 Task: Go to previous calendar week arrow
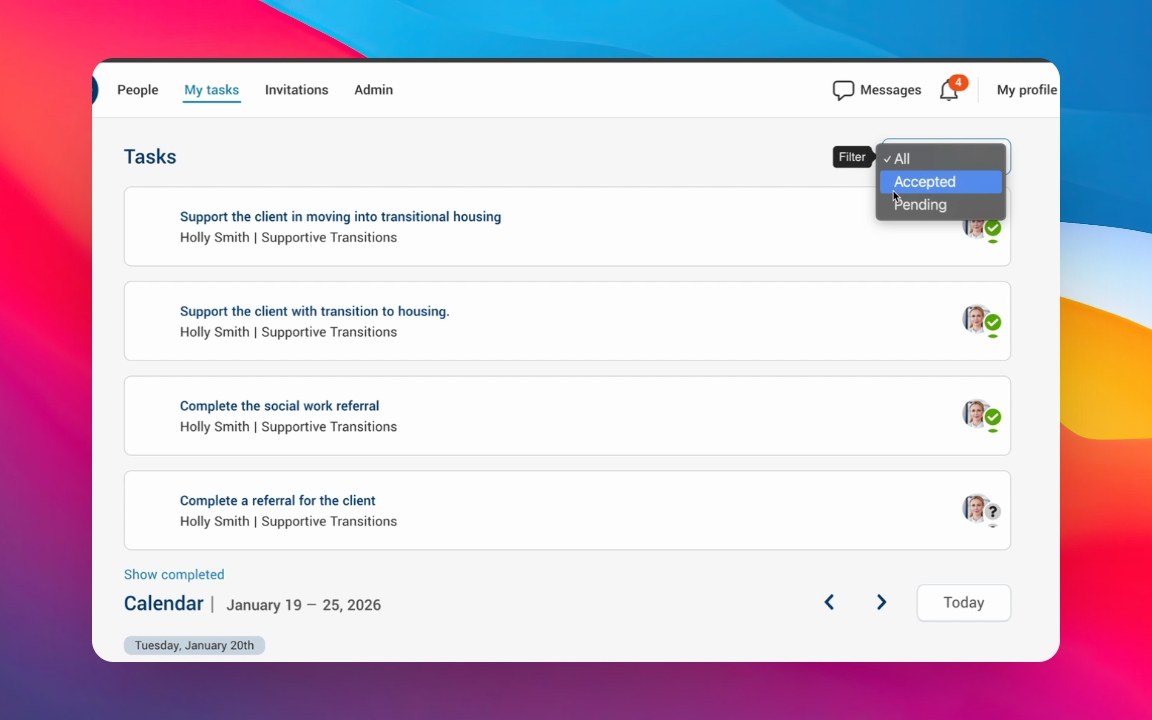829,602
